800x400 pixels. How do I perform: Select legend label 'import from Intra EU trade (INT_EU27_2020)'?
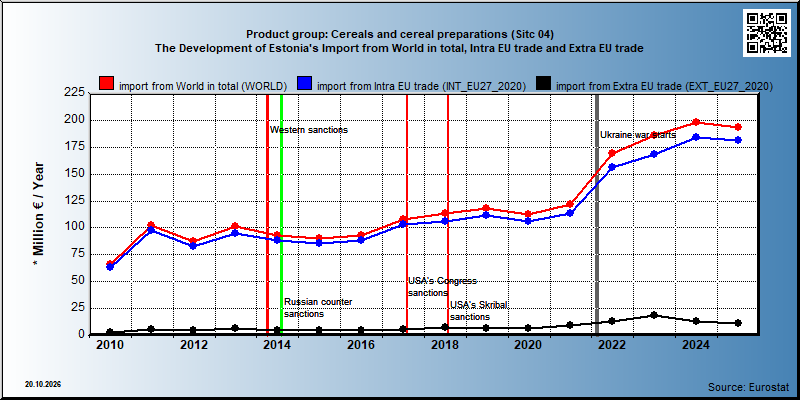[421, 86]
